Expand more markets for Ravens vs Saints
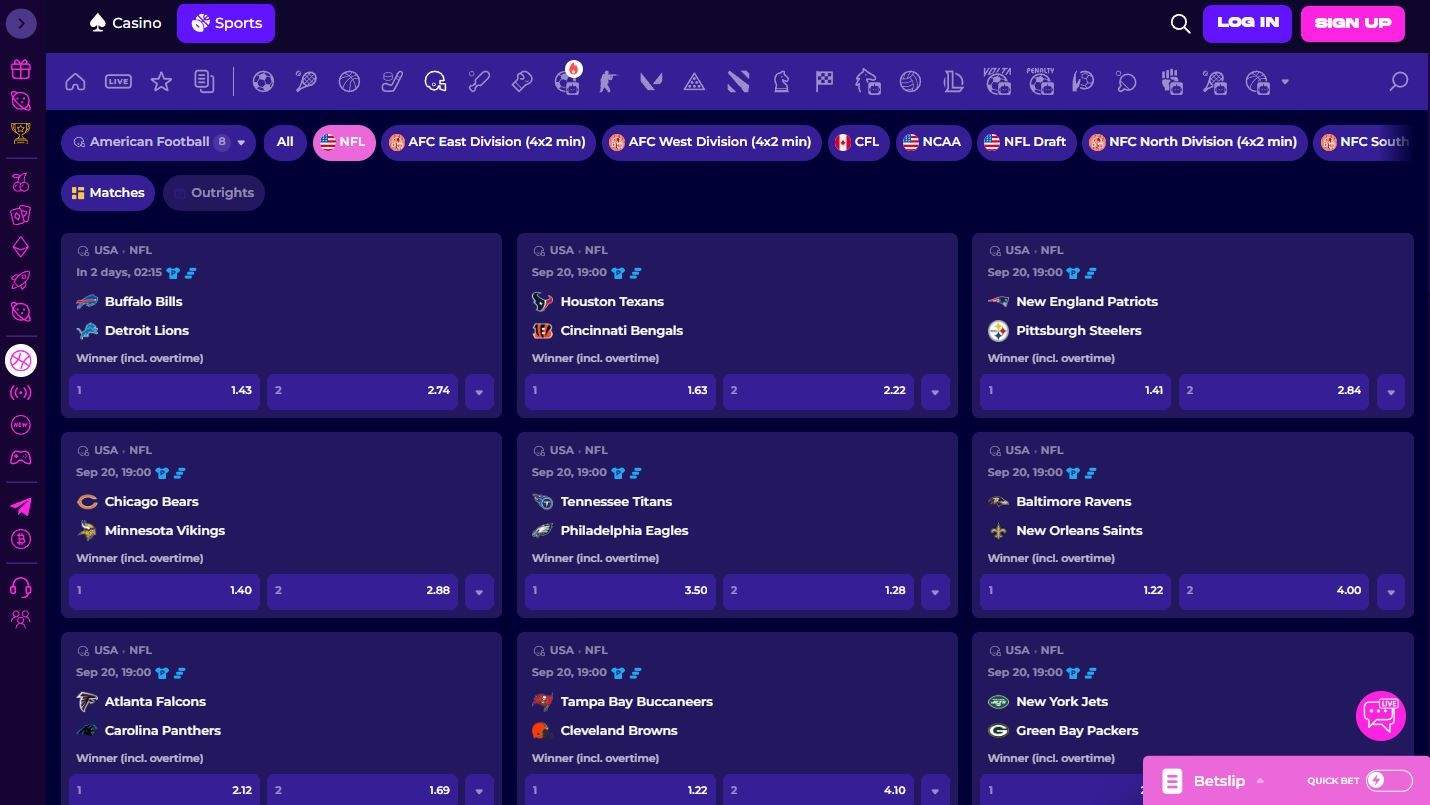Screen dimensions: 1430x805 point(1391,592)
